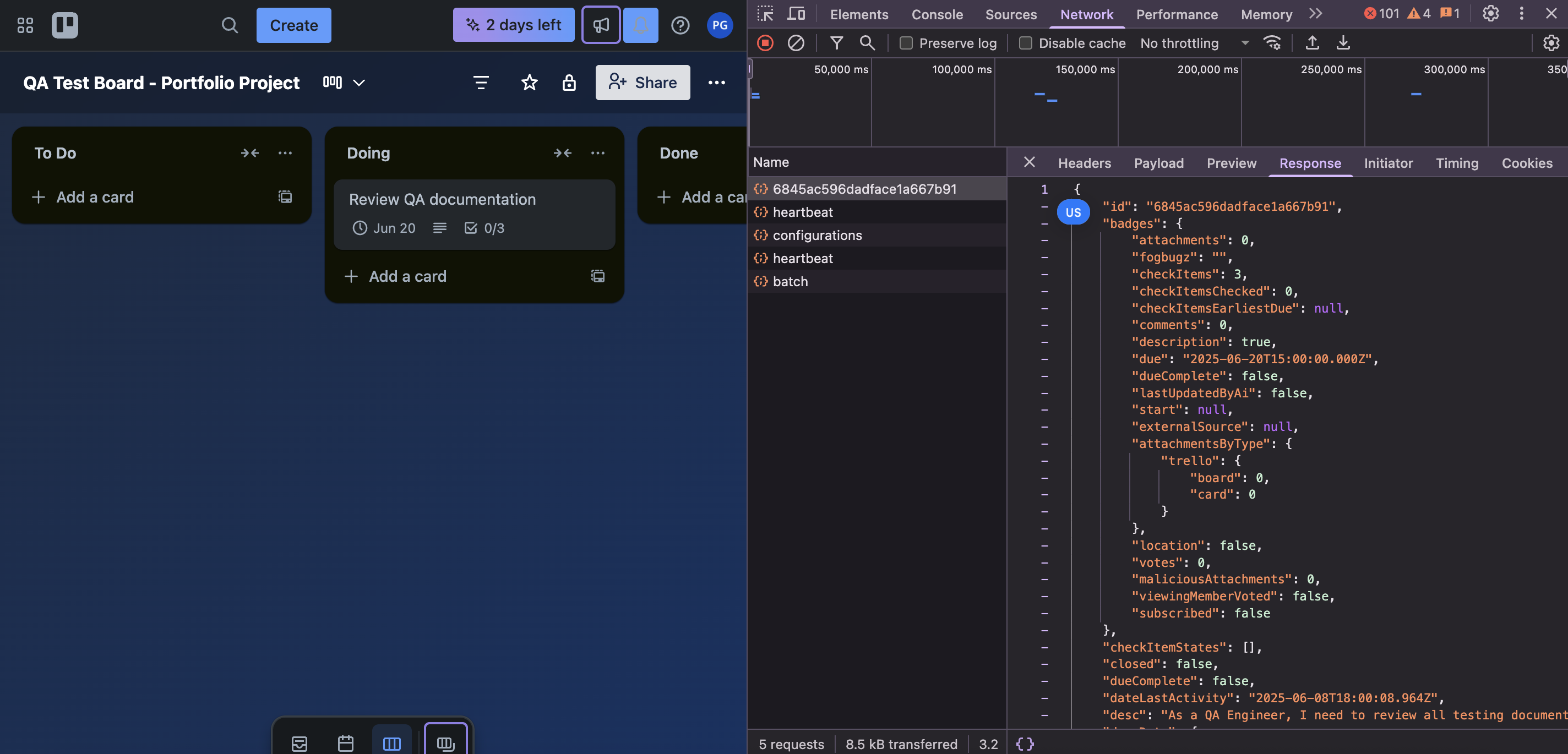
Task: Collapse the Doing list
Action: 563,153
